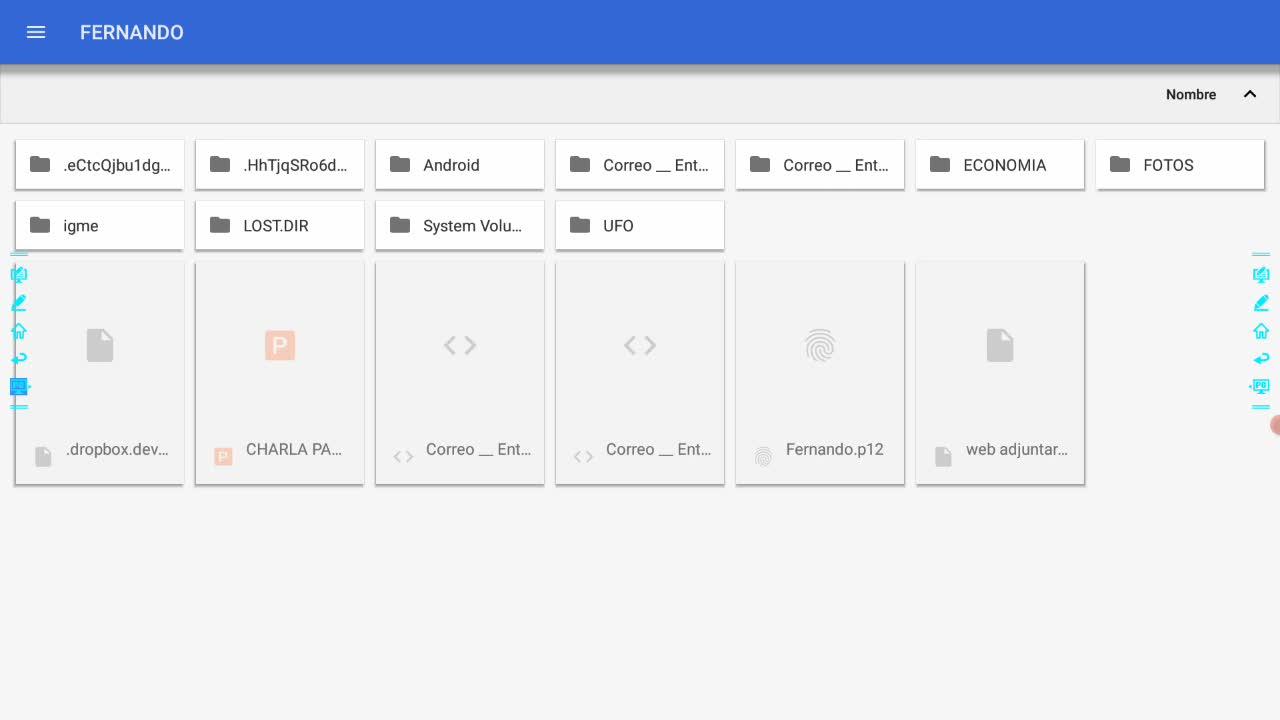Image resolution: width=1280 pixels, height=720 pixels.
Task: Click the home icon in right sidebar
Action: pos(1261,331)
